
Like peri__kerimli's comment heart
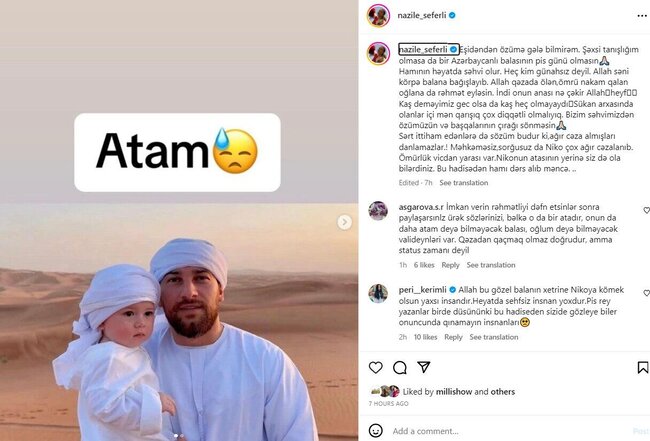646,293
